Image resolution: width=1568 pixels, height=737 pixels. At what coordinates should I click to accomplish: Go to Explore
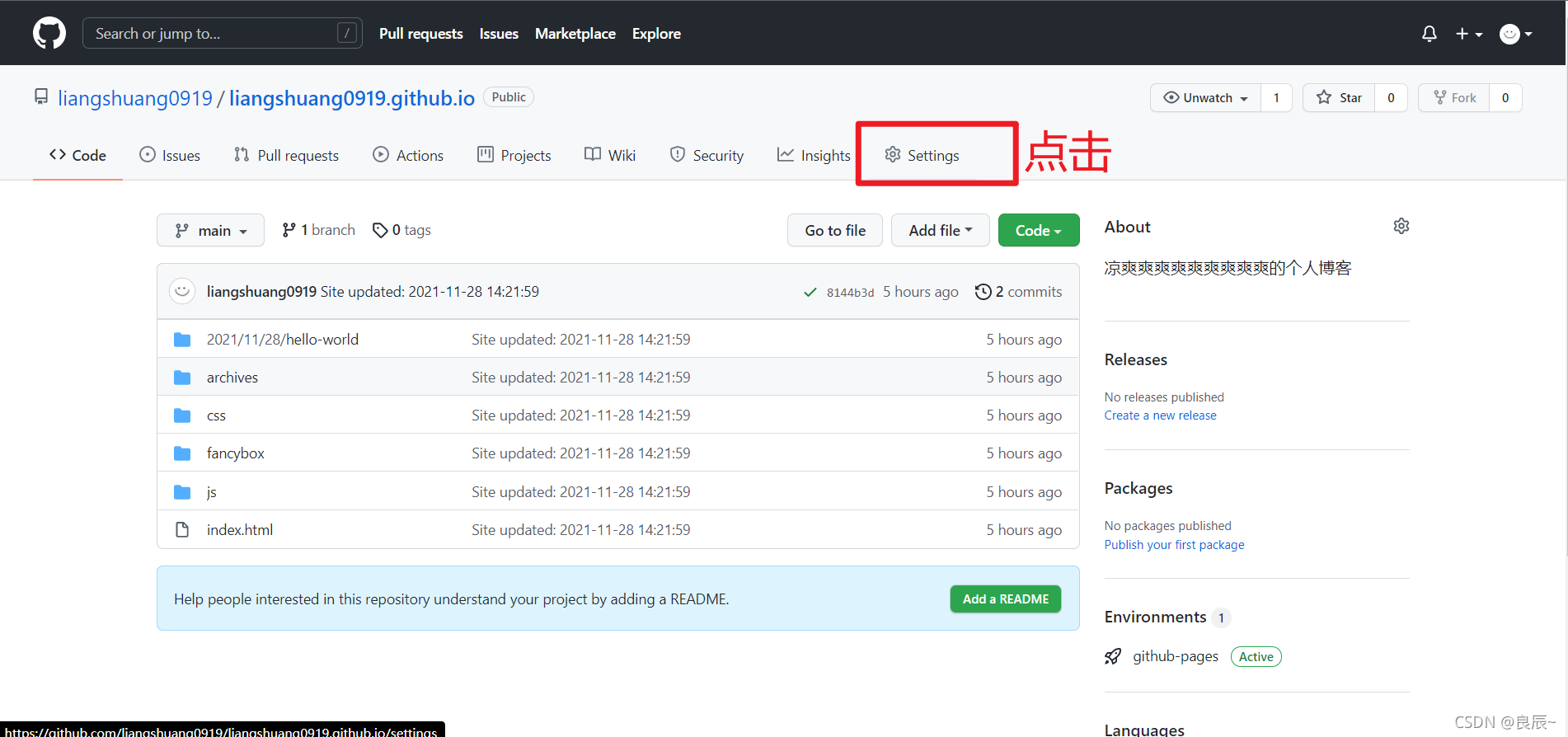click(x=656, y=34)
